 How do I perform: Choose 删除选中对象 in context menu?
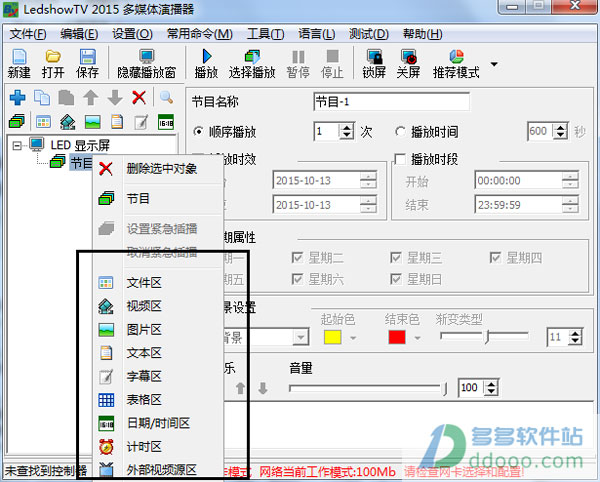[x=158, y=169]
